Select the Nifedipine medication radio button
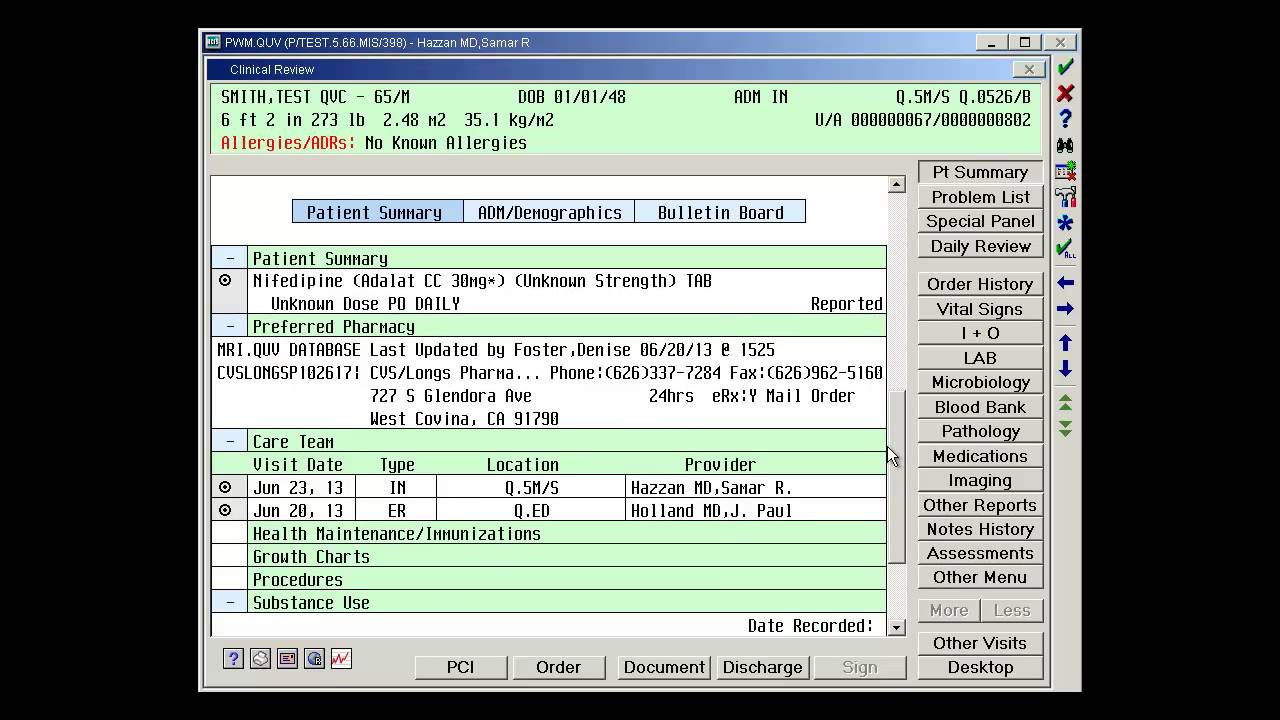Image resolution: width=1280 pixels, height=720 pixels. tap(225, 281)
